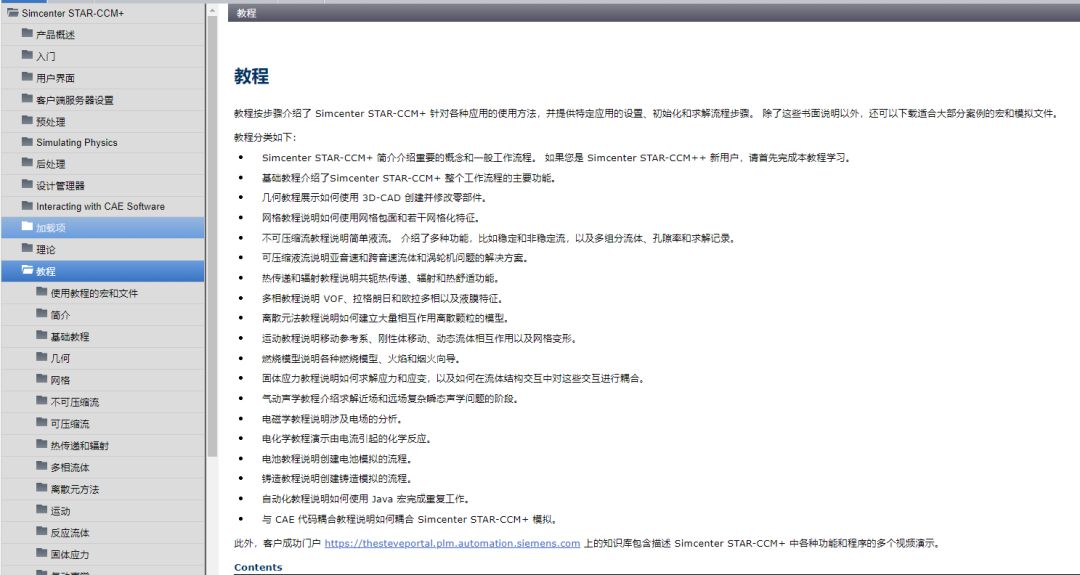
Task: Click the folder icon next to 用户界面
Action: coord(28,77)
